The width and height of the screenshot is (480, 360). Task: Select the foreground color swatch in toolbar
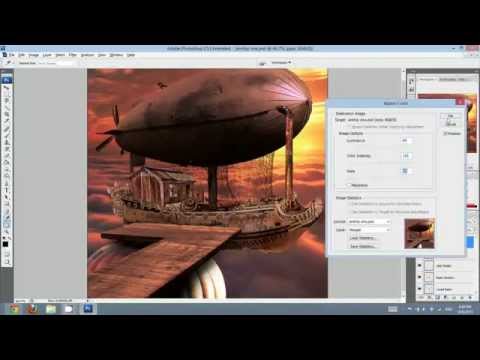click(6, 244)
